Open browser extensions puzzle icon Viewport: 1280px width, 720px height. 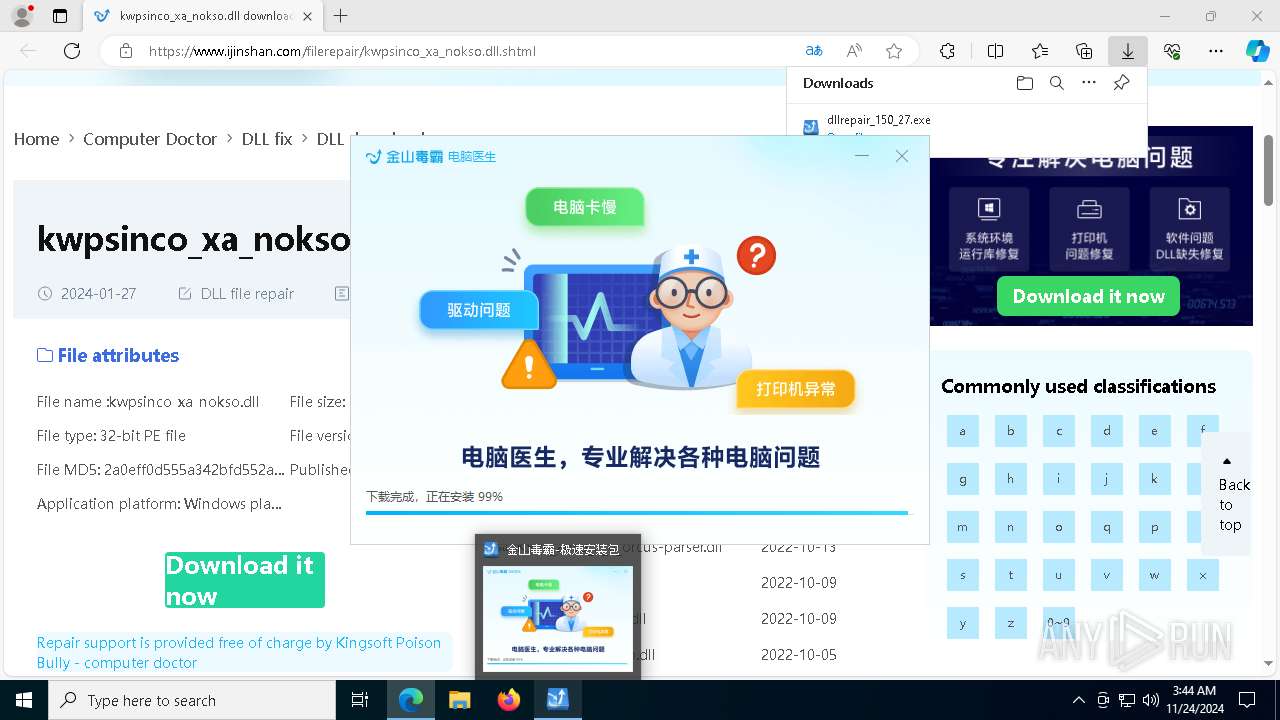(947, 51)
